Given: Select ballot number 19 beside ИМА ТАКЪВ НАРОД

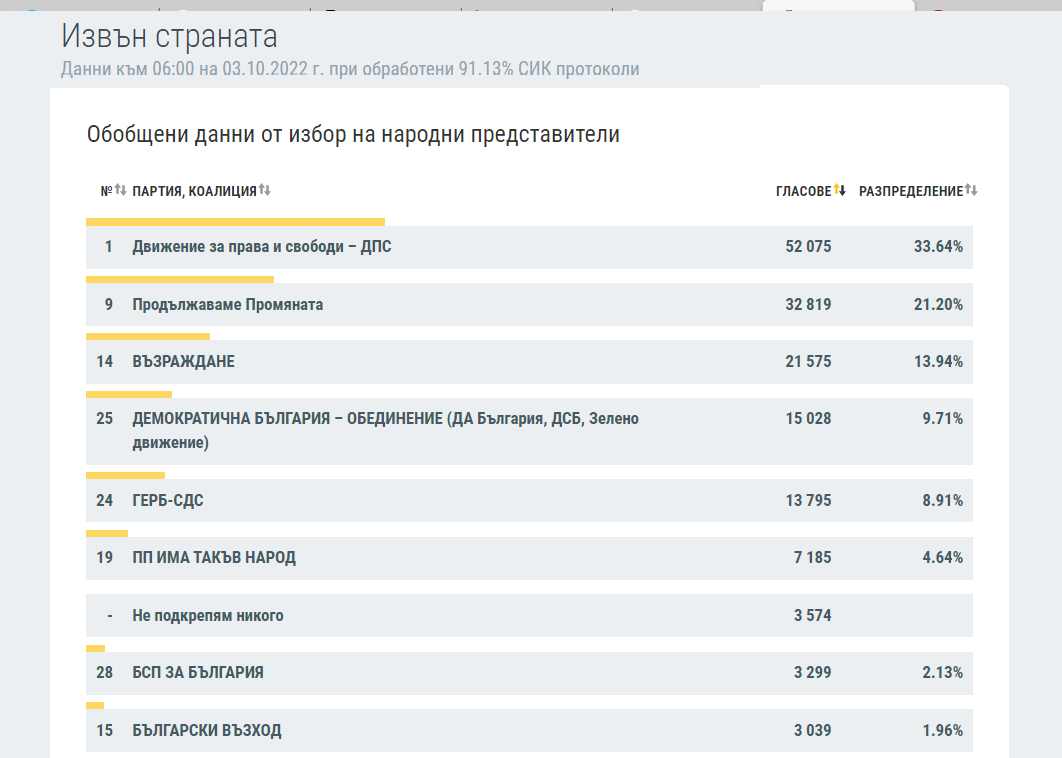Looking at the screenshot, I should pyautogui.click(x=104, y=557).
